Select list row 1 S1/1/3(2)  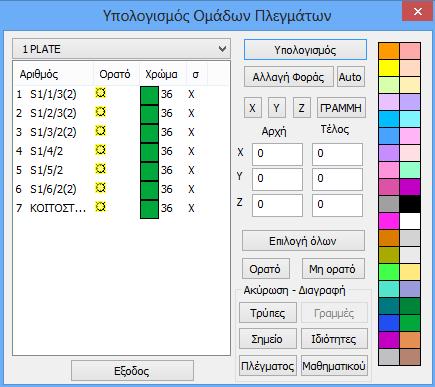pos(121,94)
